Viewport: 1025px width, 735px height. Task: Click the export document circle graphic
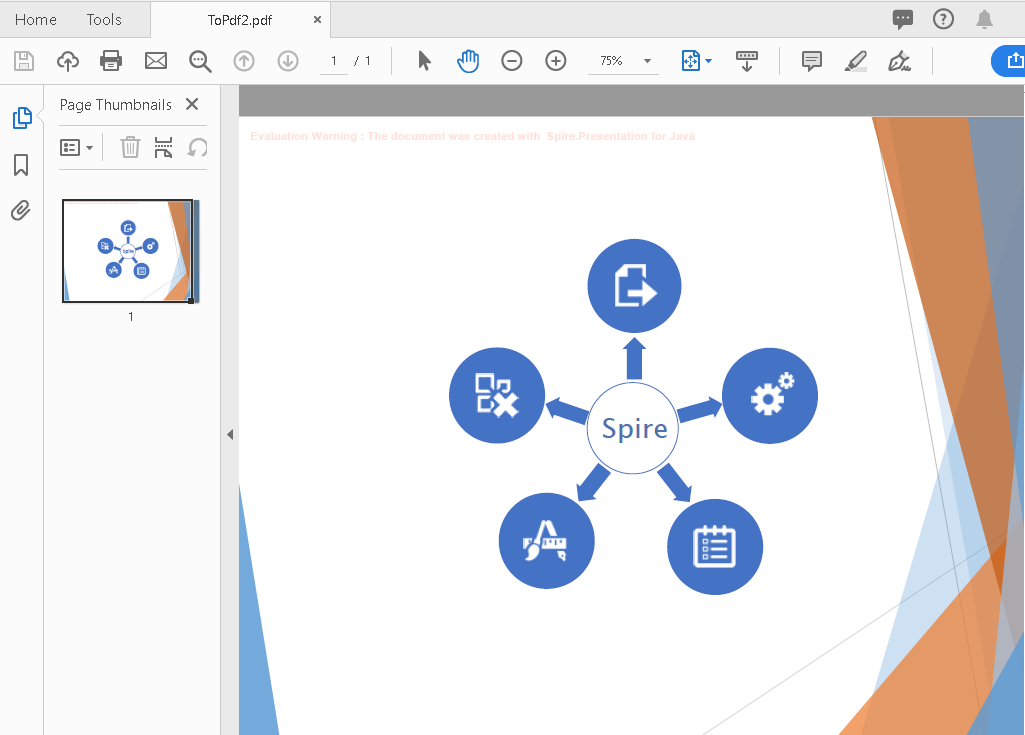click(634, 286)
